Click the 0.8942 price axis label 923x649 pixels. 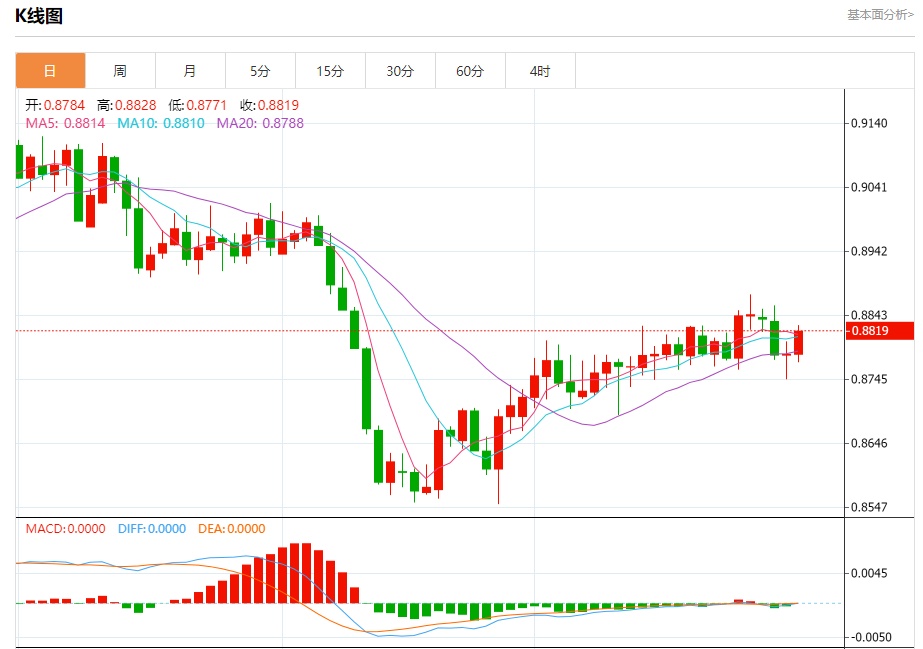tap(869, 251)
